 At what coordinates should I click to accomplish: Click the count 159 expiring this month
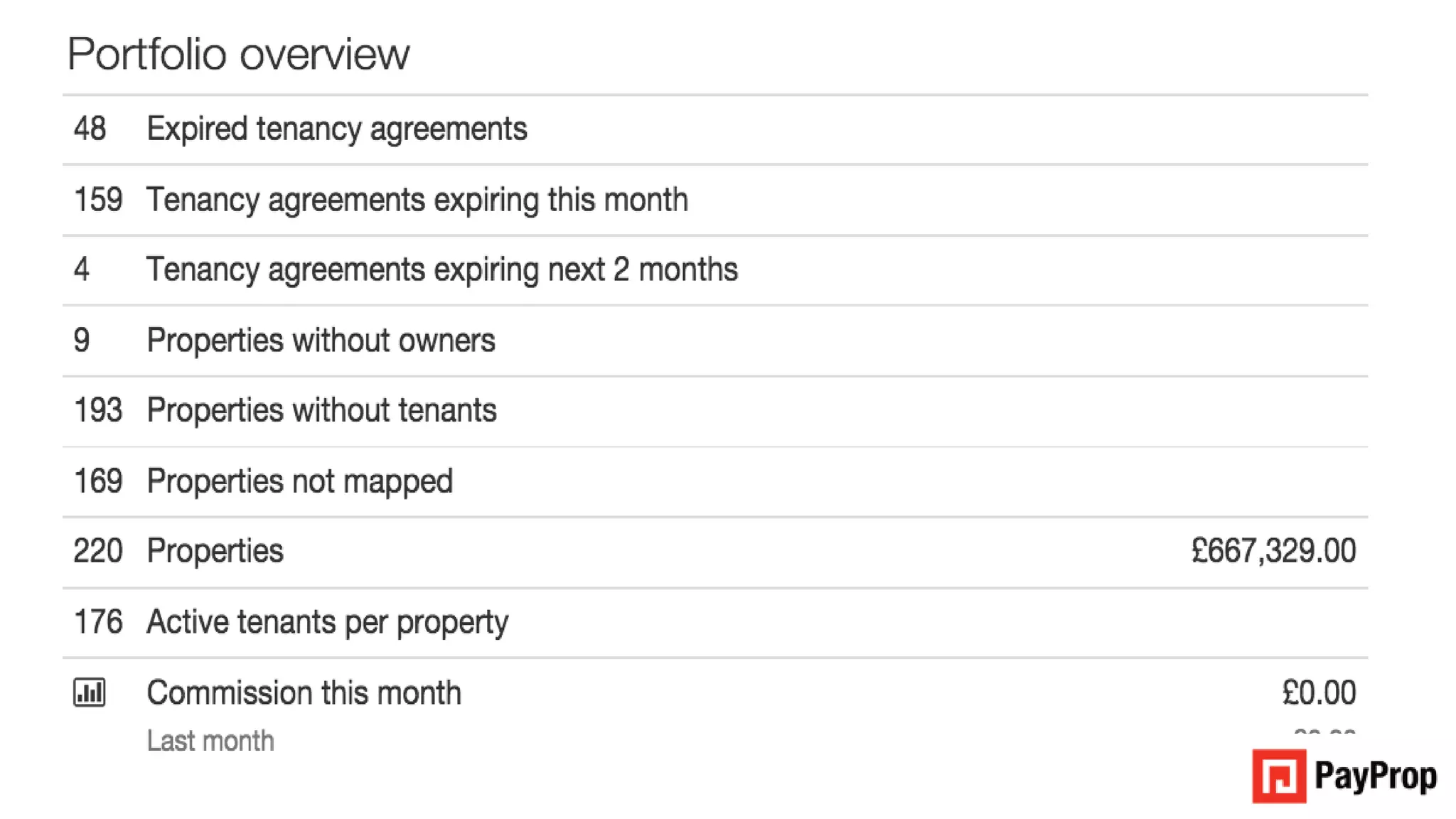[98, 199]
